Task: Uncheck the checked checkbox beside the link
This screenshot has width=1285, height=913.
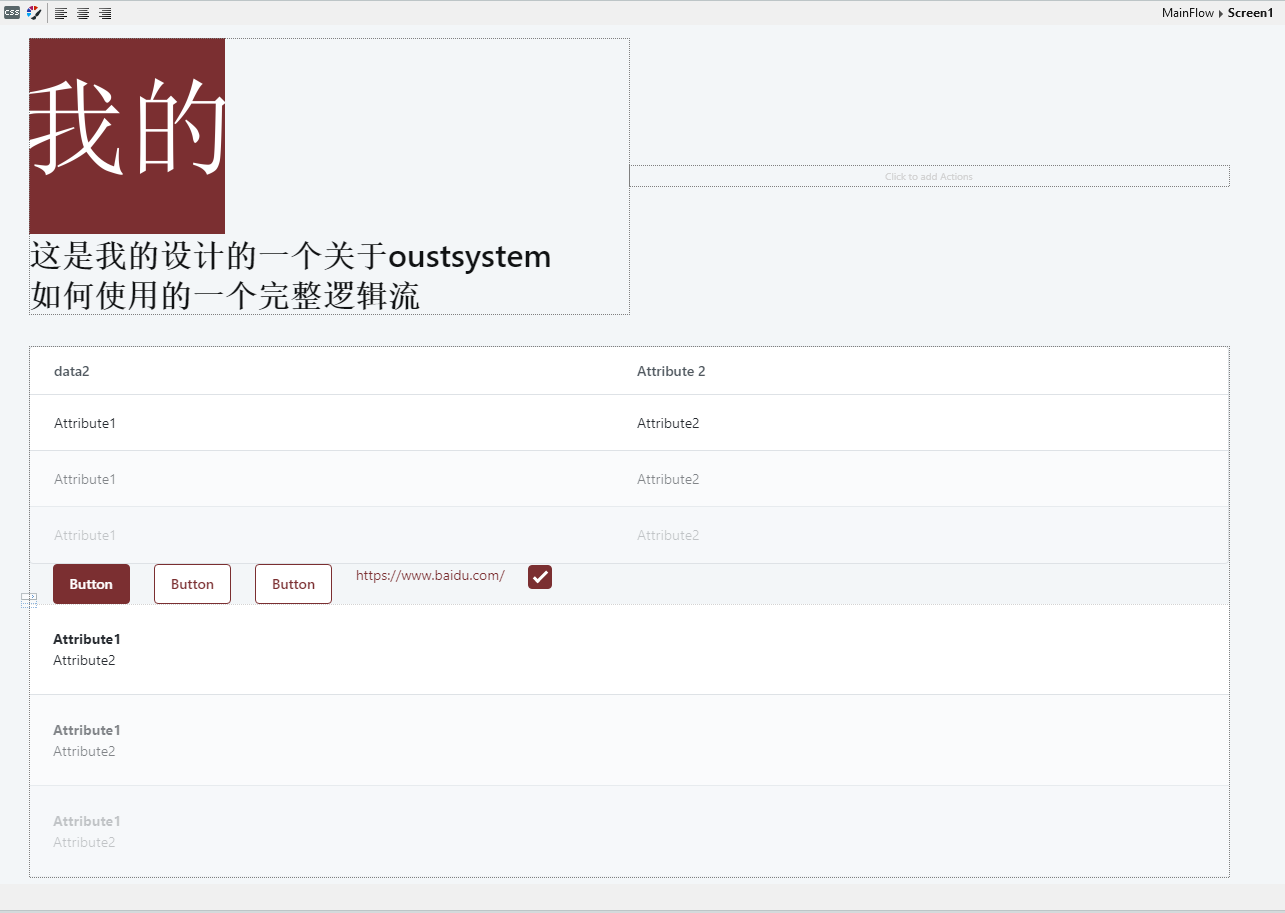Action: 540,577
